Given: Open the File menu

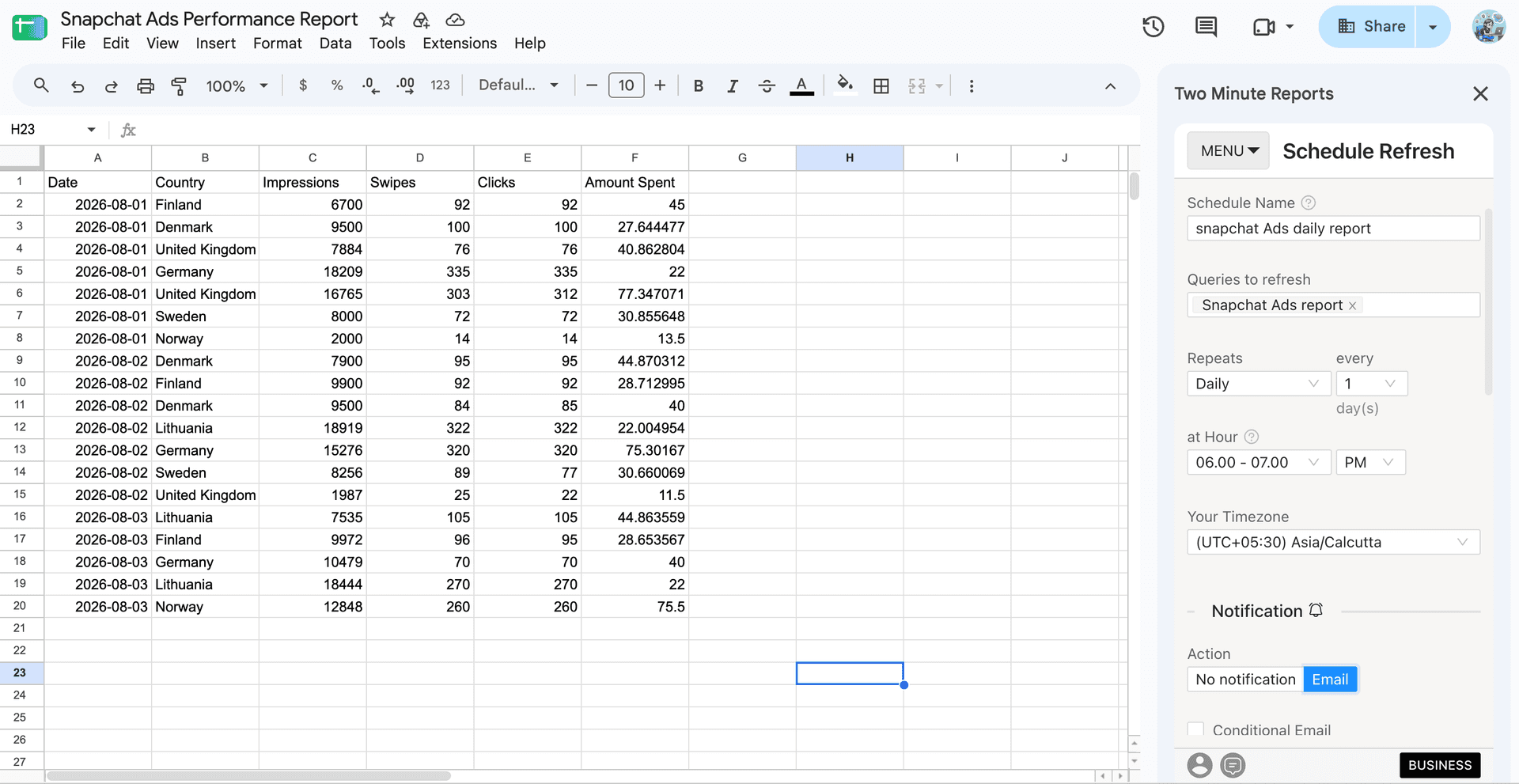Looking at the screenshot, I should (x=74, y=44).
